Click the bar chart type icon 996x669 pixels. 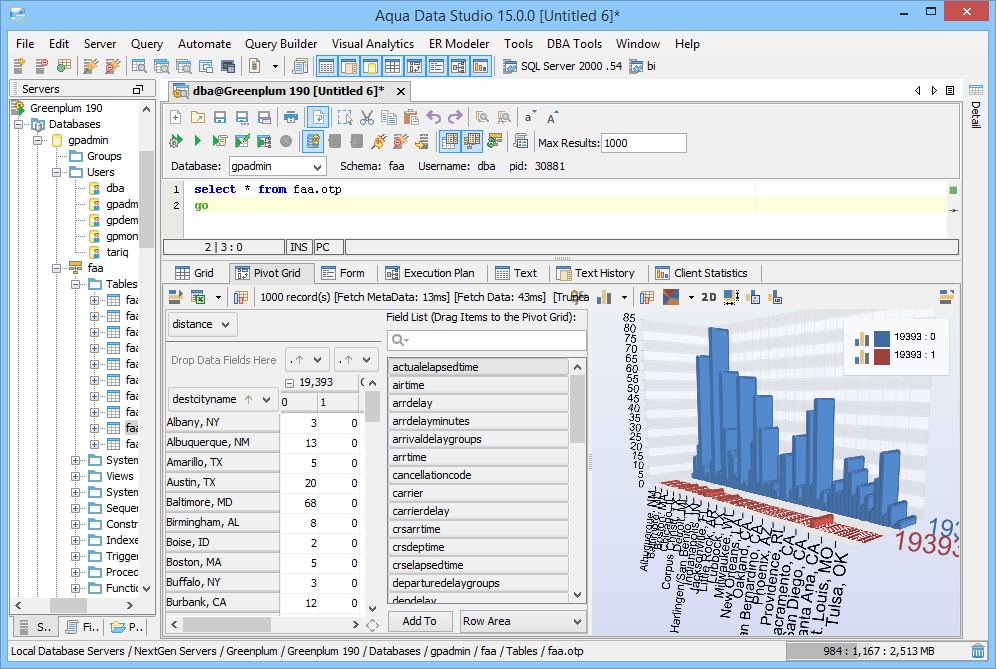[605, 297]
